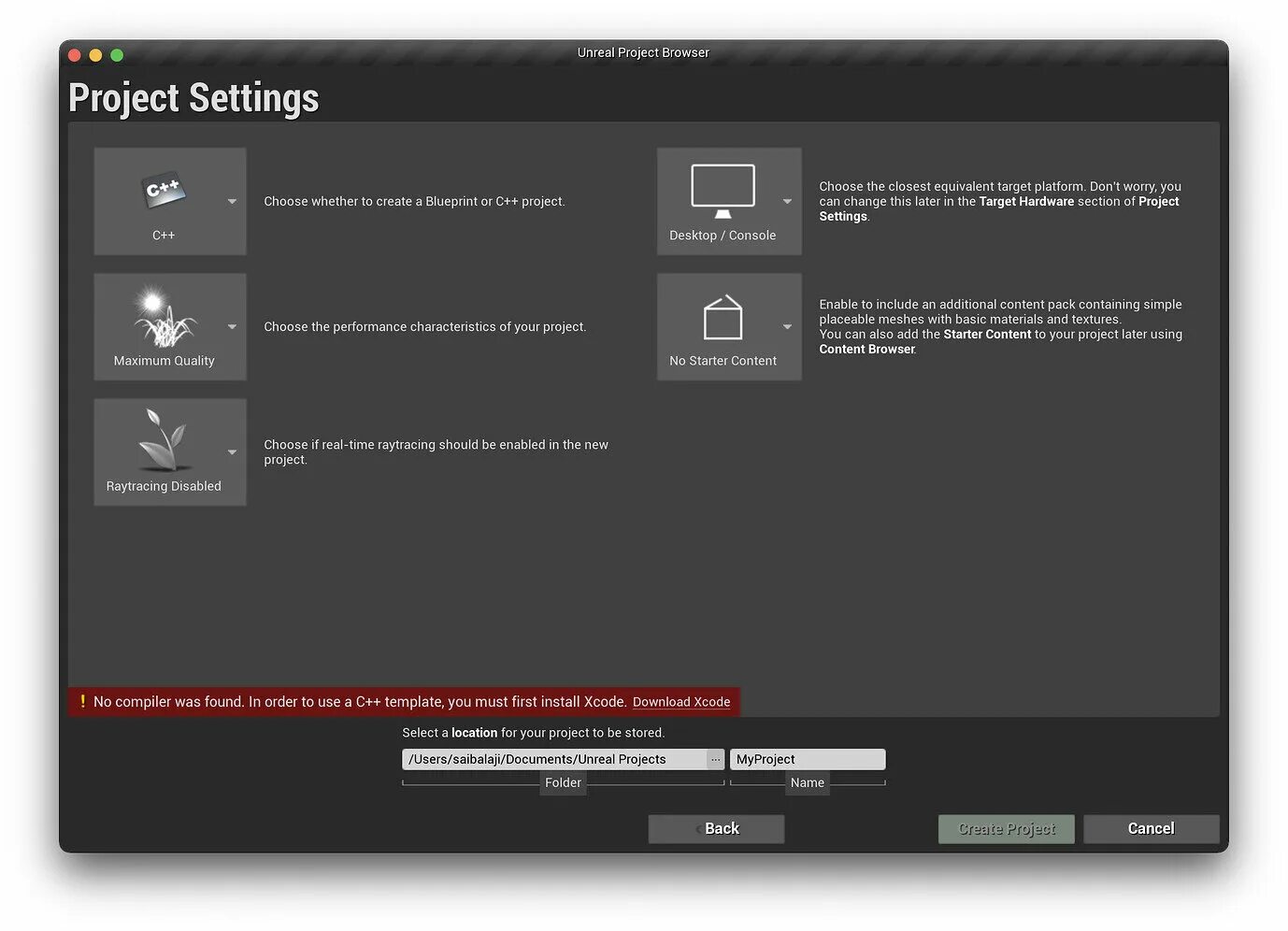This screenshot has width=1288, height=931.
Task: Click 'Choose the closest equivalent target platform' description
Action: click(1000, 201)
